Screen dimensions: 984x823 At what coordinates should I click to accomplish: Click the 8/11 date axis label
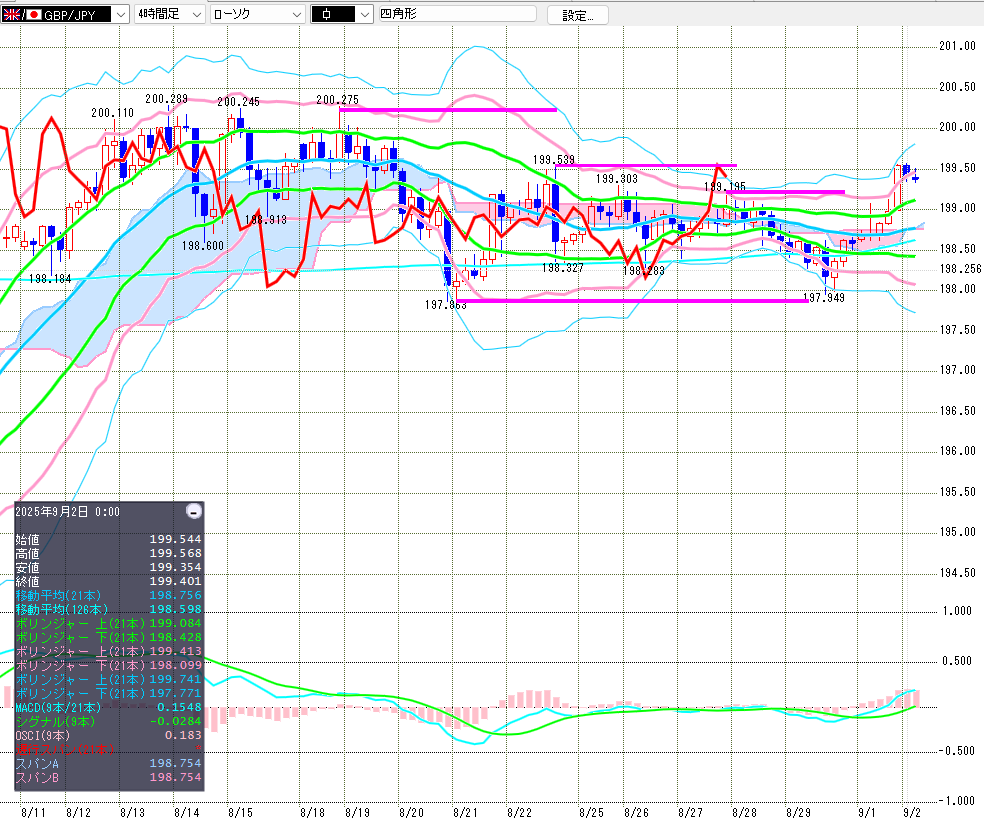pos(33,812)
